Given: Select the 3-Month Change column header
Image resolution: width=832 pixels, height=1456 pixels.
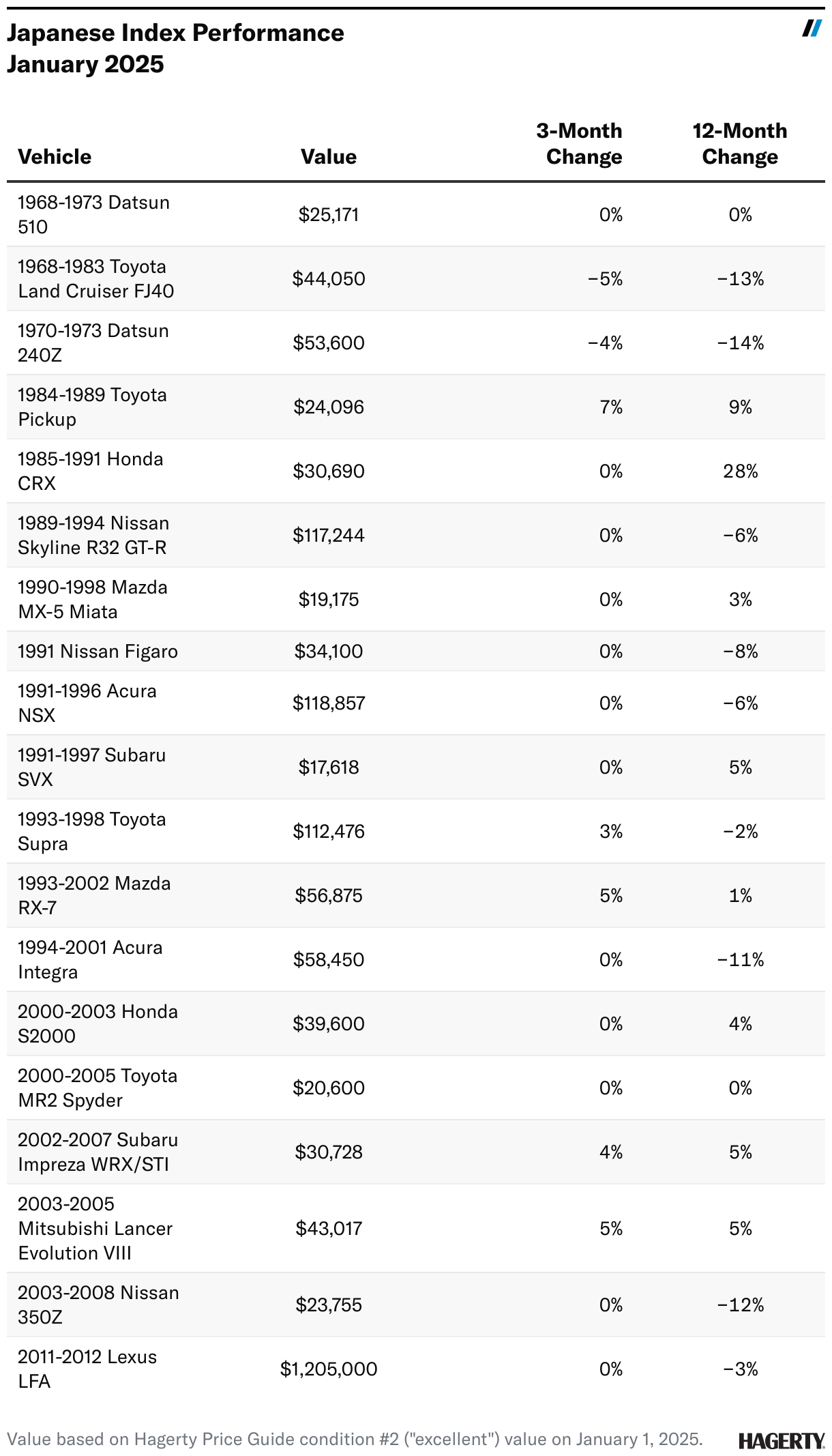Looking at the screenshot, I should [580, 144].
